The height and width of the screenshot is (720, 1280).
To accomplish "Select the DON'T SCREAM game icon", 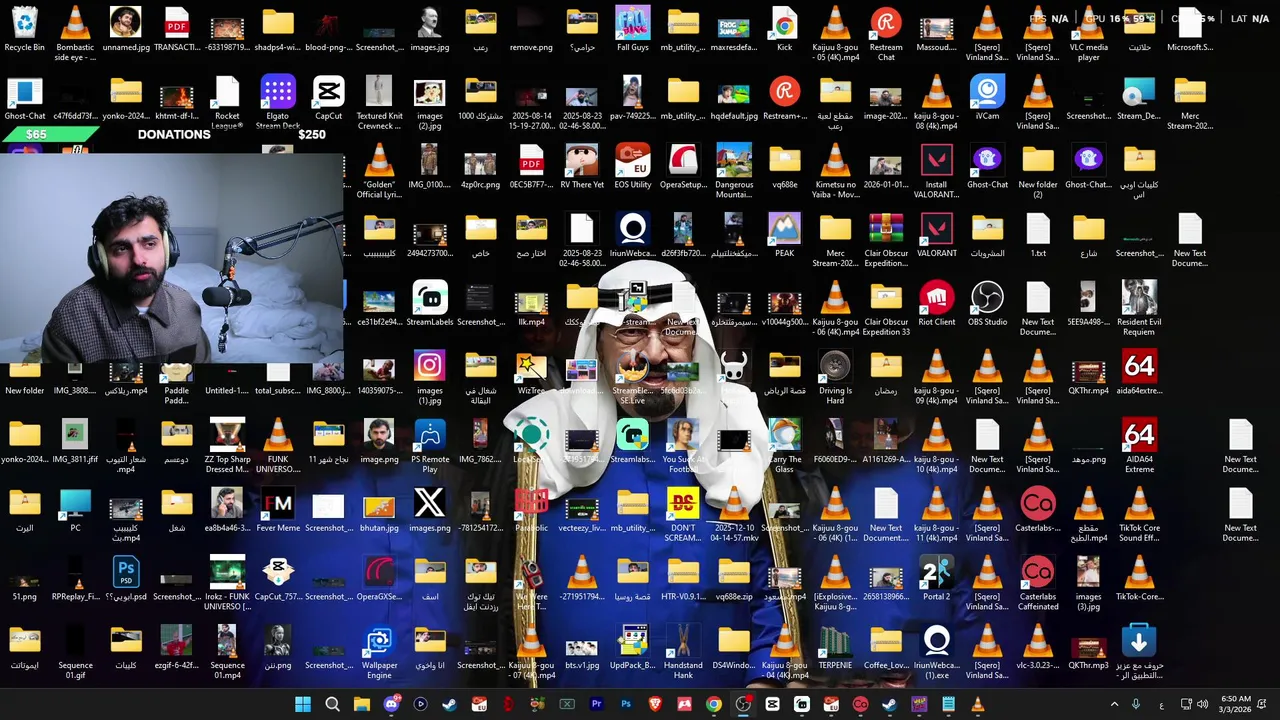I will (x=683, y=516).
